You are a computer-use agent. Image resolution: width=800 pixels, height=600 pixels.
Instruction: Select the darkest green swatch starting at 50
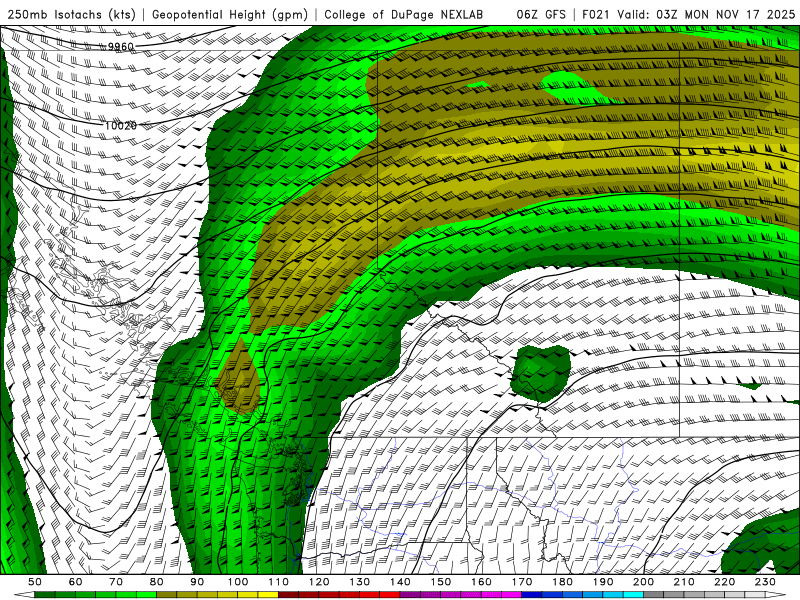44,595
